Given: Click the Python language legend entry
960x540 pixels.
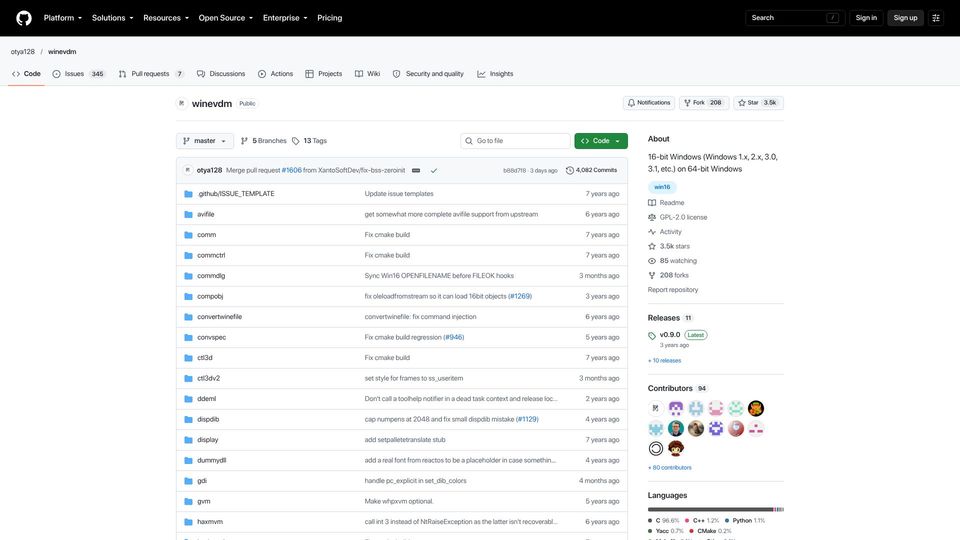Looking at the screenshot, I should point(745,520).
